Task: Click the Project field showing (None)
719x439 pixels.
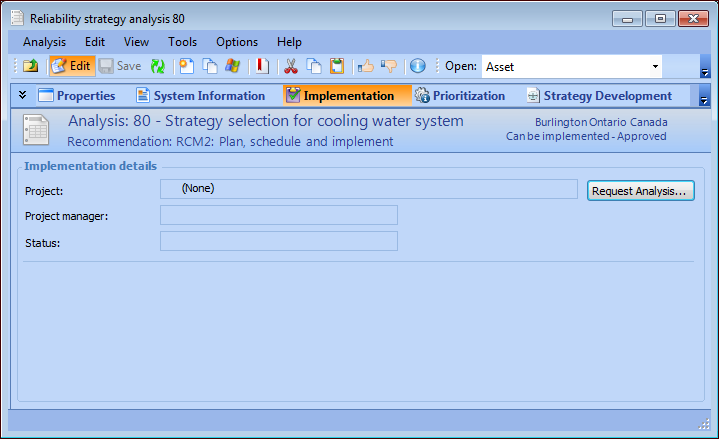Action: coord(369,189)
